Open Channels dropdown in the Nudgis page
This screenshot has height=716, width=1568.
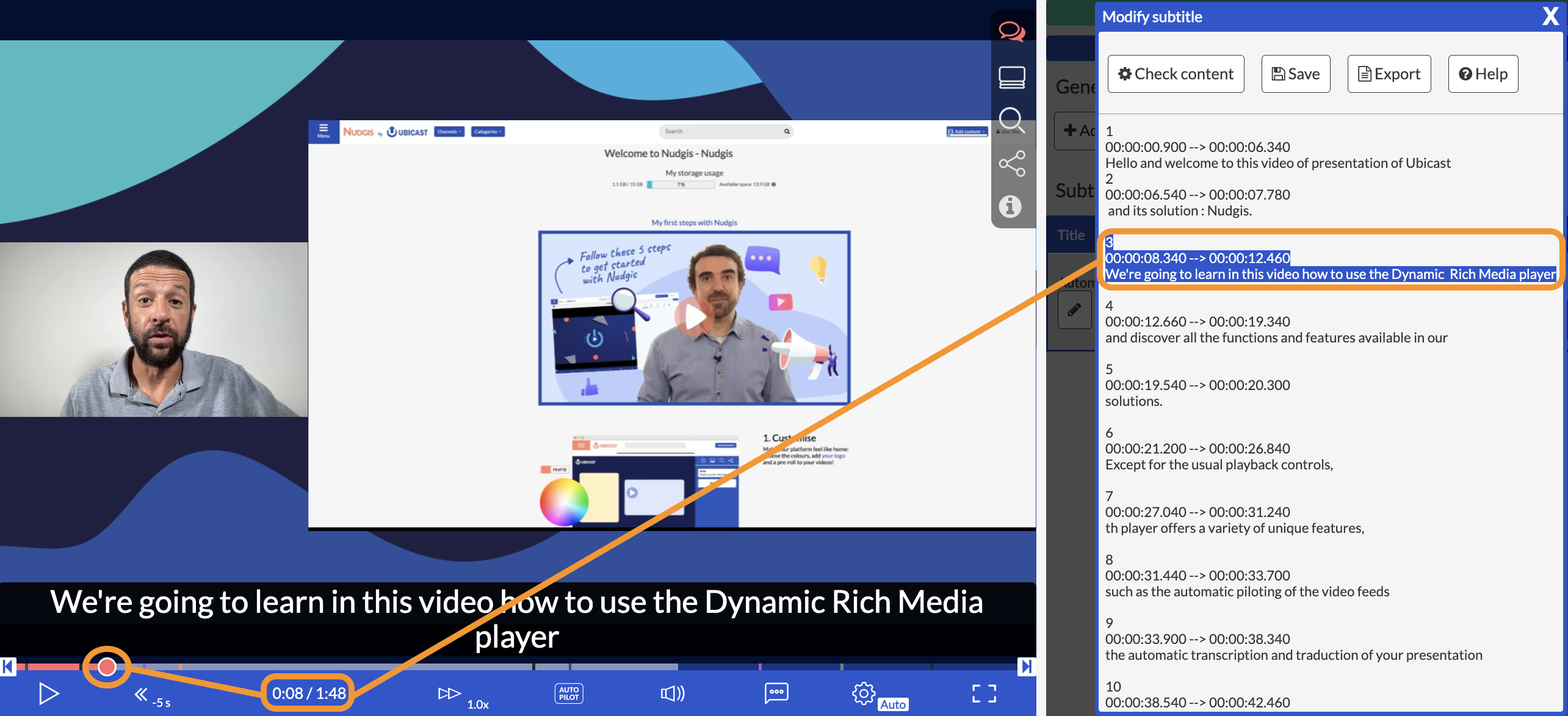[449, 132]
